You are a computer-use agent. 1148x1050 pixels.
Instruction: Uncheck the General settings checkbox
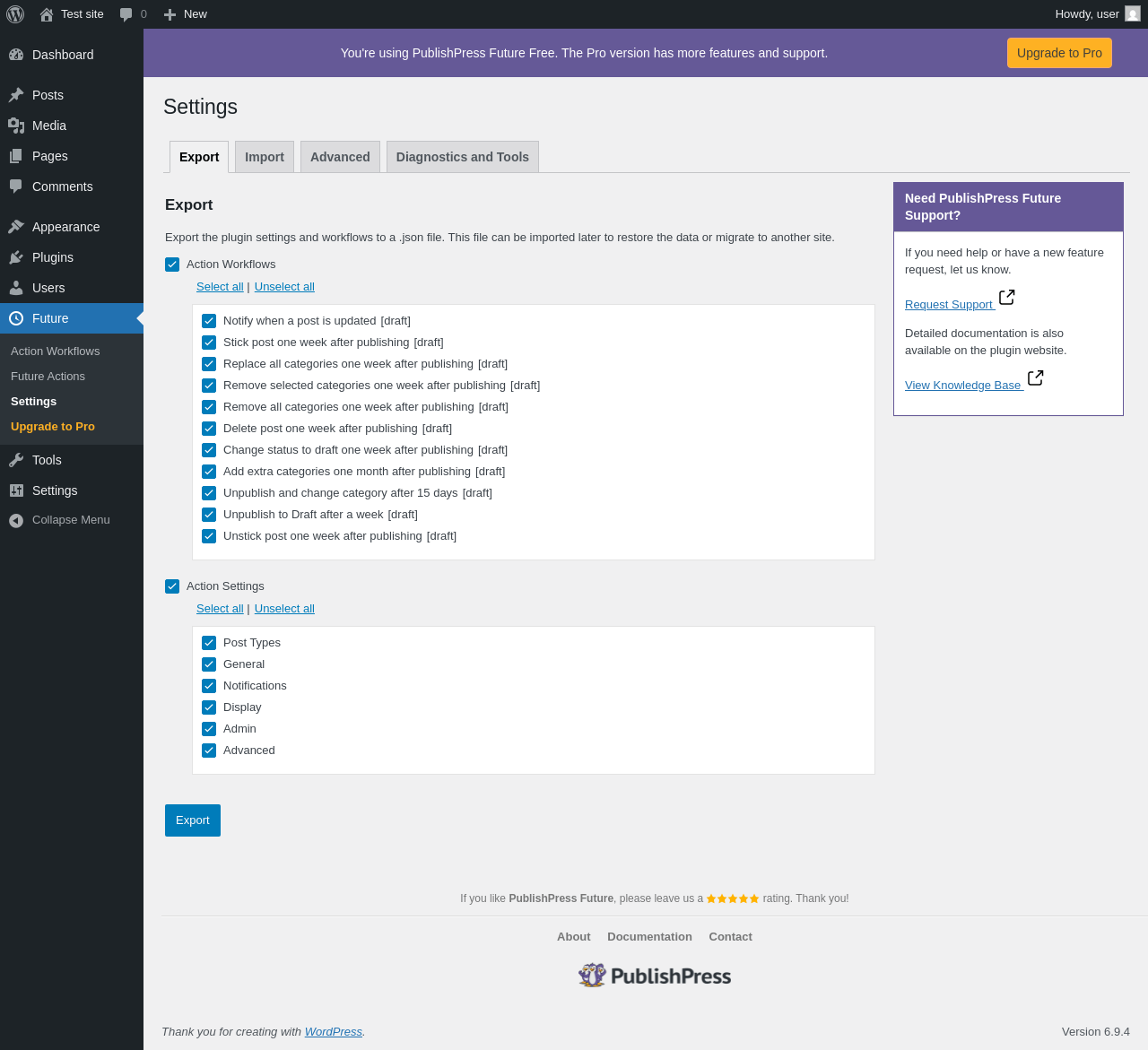click(x=209, y=664)
